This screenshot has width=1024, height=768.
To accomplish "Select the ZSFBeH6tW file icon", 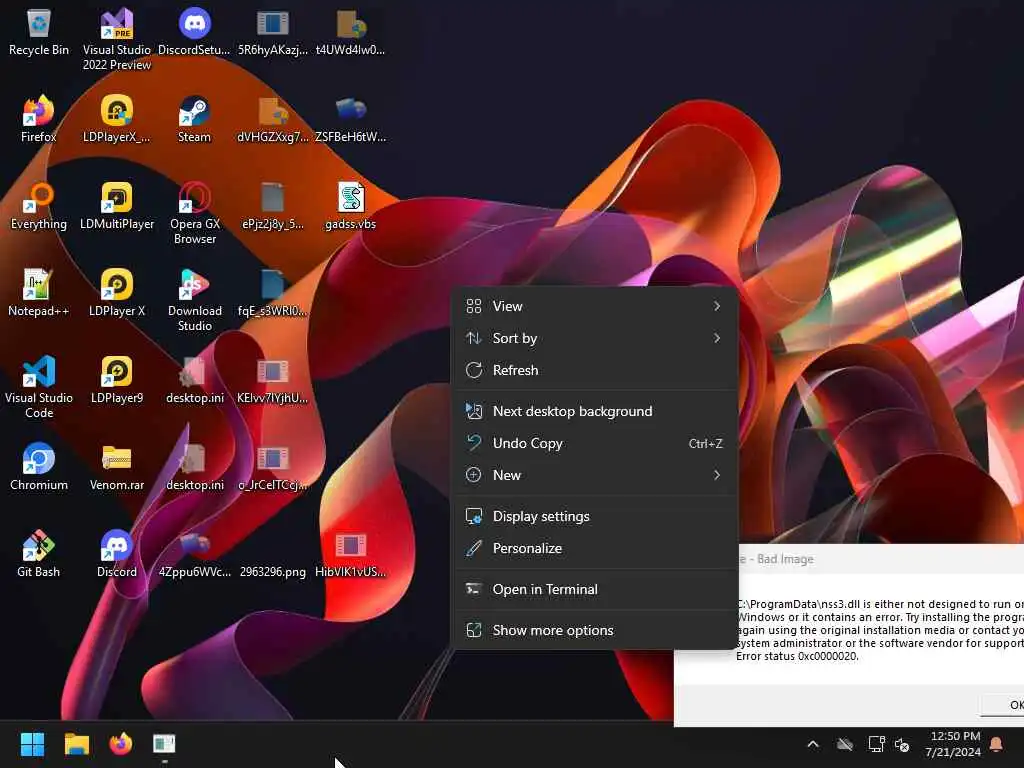I will coord(351,119).
